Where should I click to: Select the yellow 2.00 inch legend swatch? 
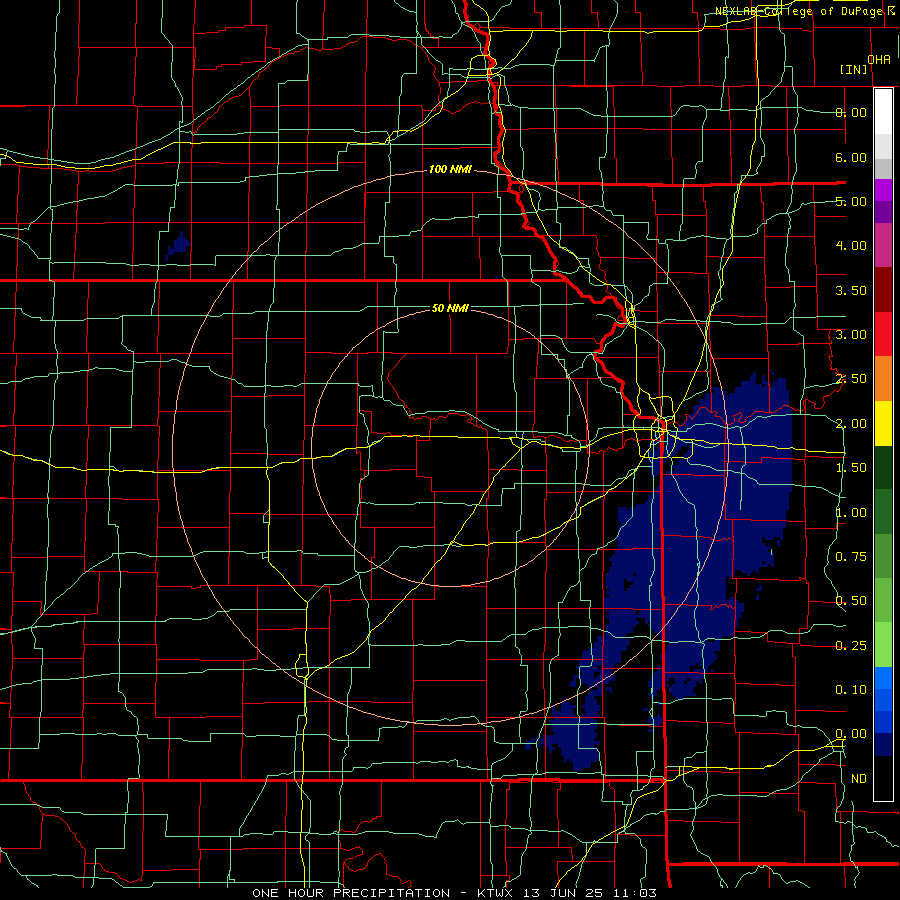pos(883,423)
